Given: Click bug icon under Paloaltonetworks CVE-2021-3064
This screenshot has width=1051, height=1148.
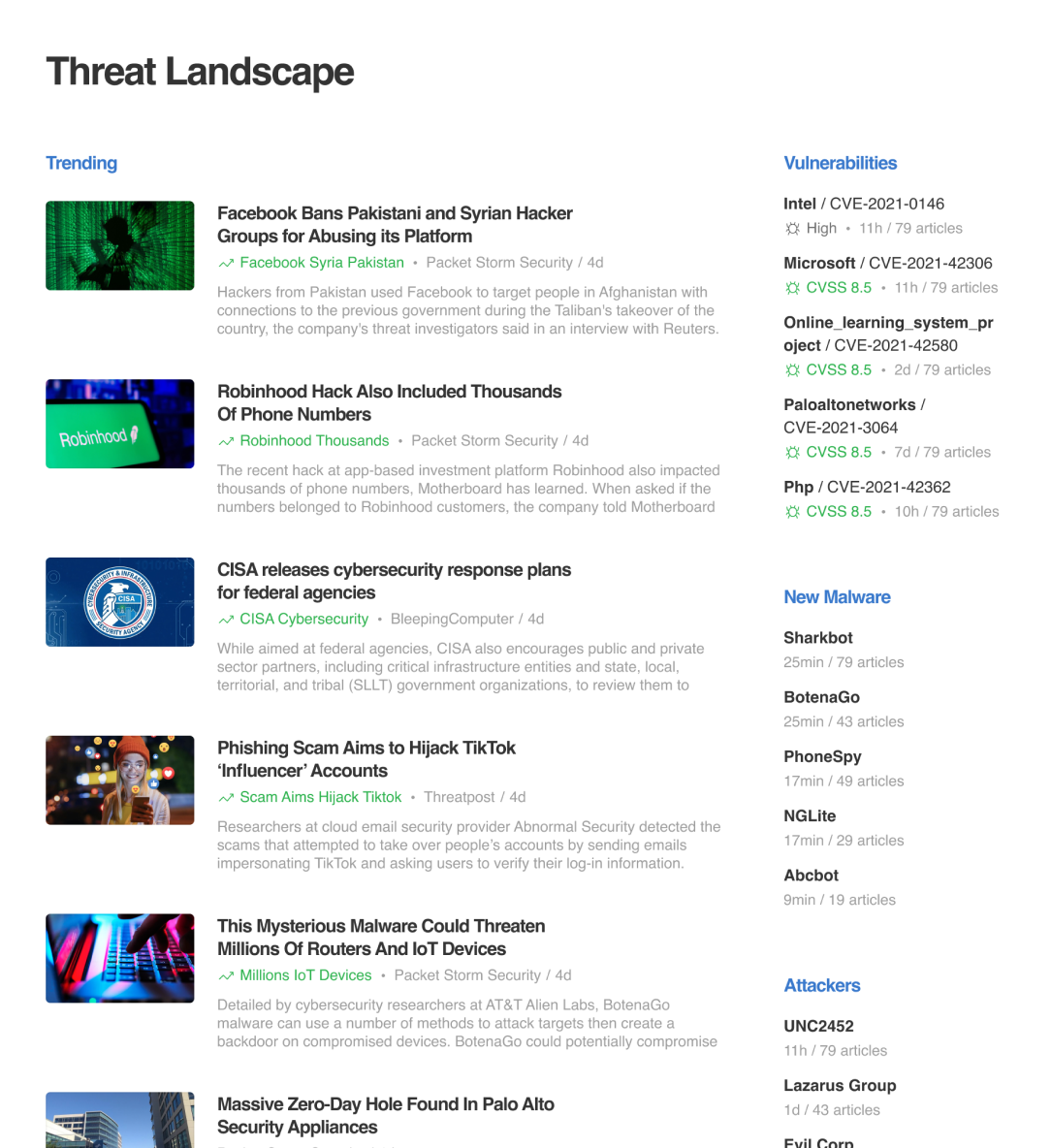Looking at the screenshot, I should point(792,453).
